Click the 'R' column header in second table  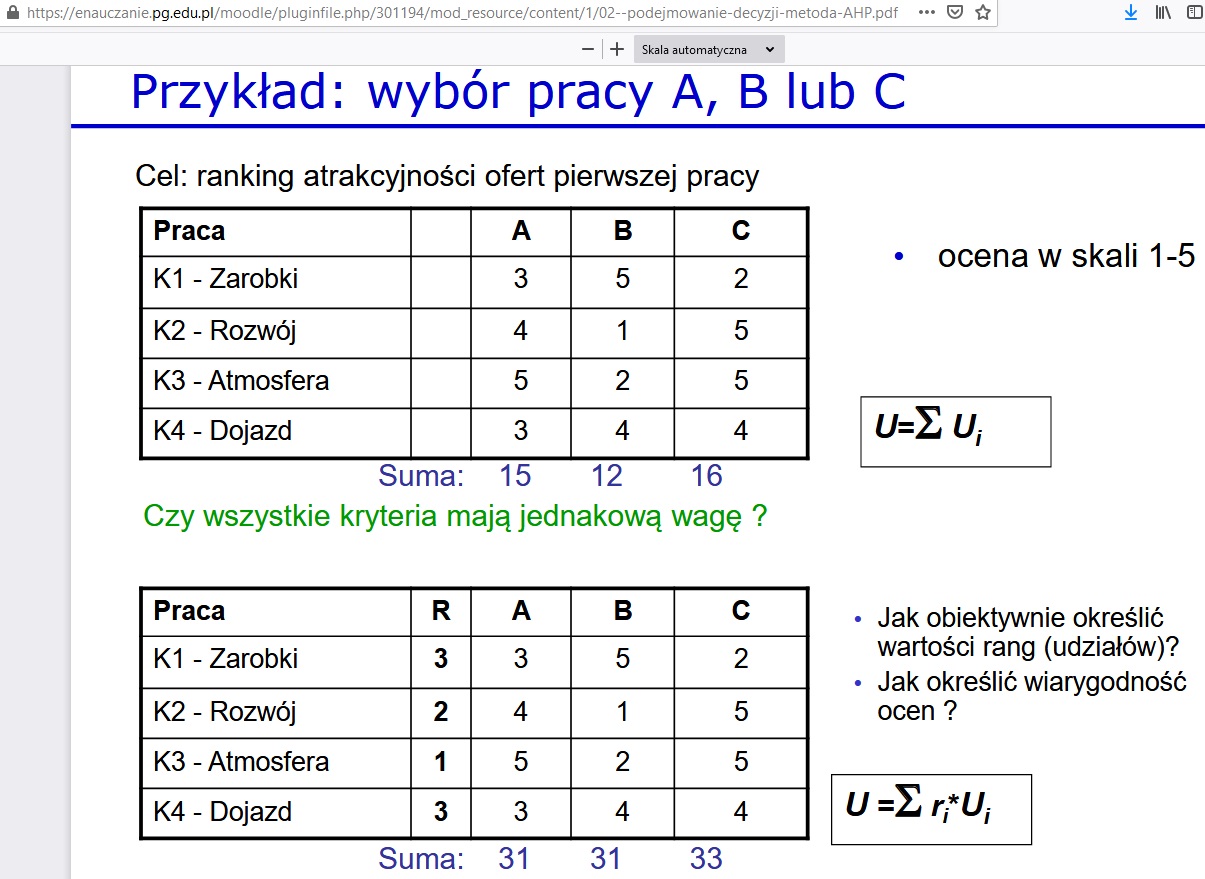click(x=441, y=611)
